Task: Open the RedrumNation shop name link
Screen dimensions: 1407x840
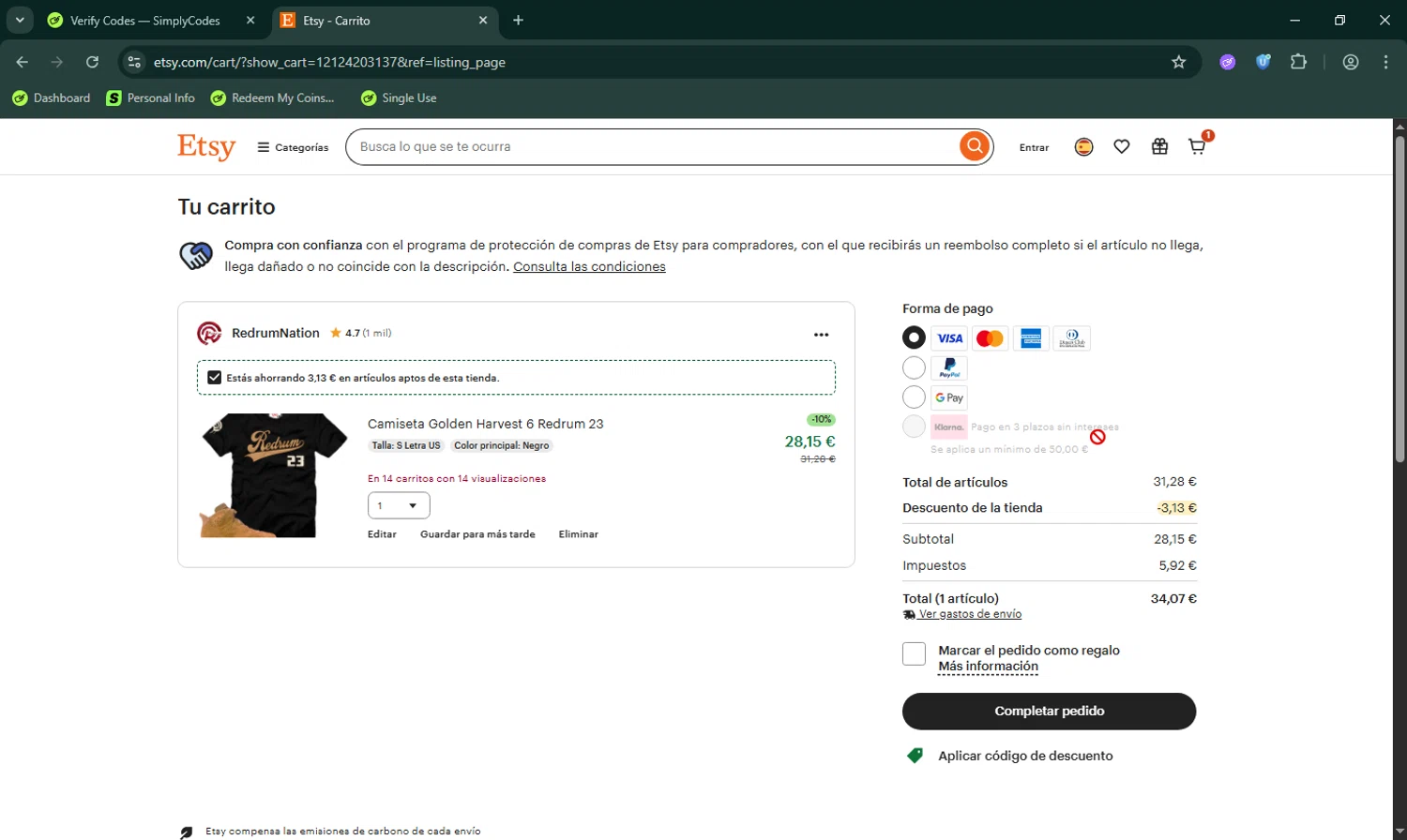Action: pos(276,333)
